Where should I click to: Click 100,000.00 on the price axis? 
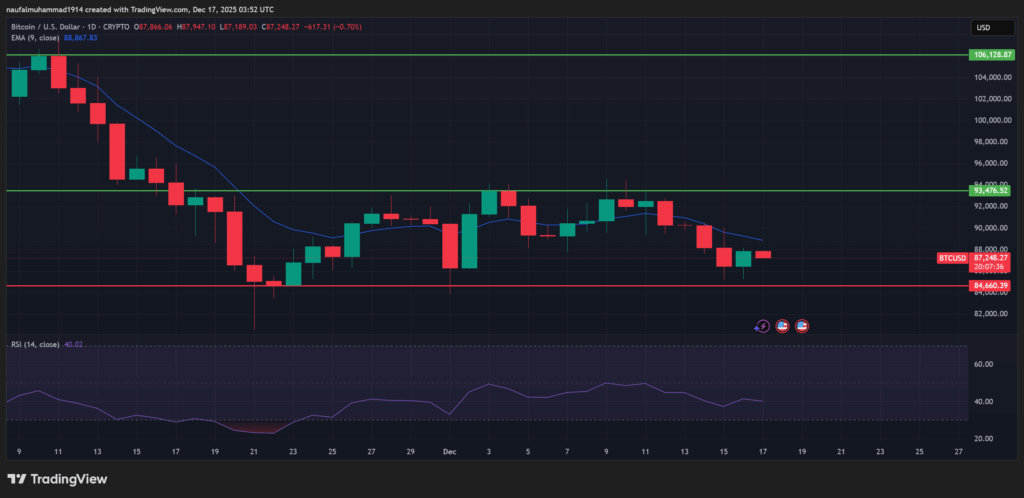click(x=993, y=121)
